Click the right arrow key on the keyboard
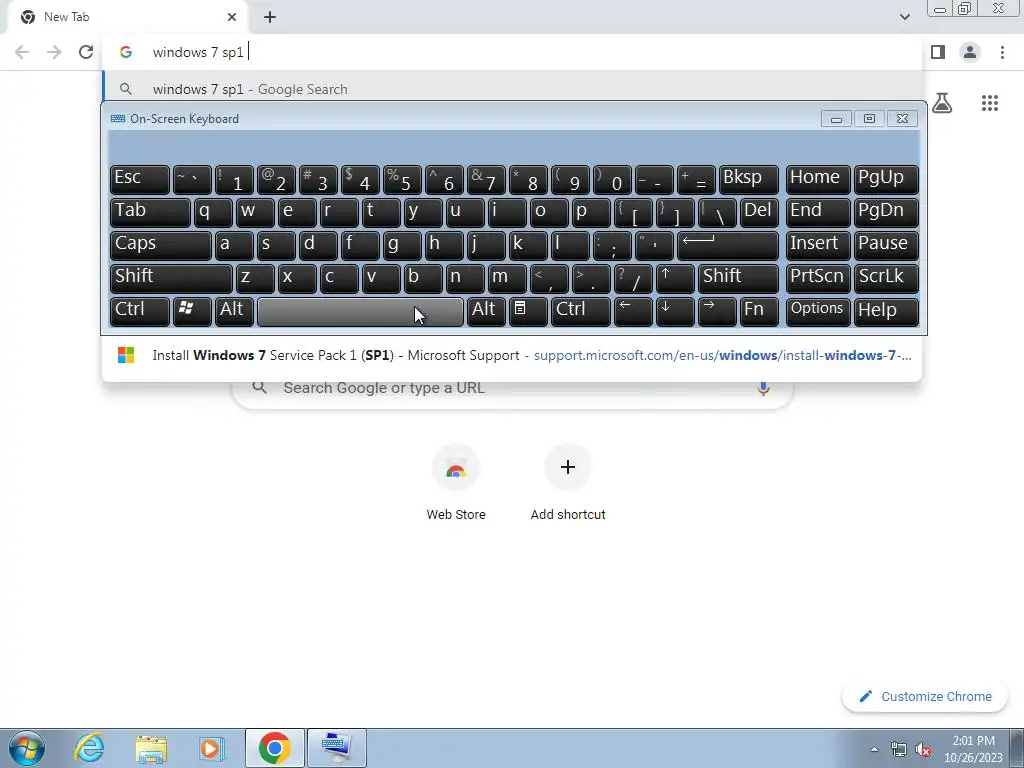The height and width of the screenshot is (768, 1024). 717,311
